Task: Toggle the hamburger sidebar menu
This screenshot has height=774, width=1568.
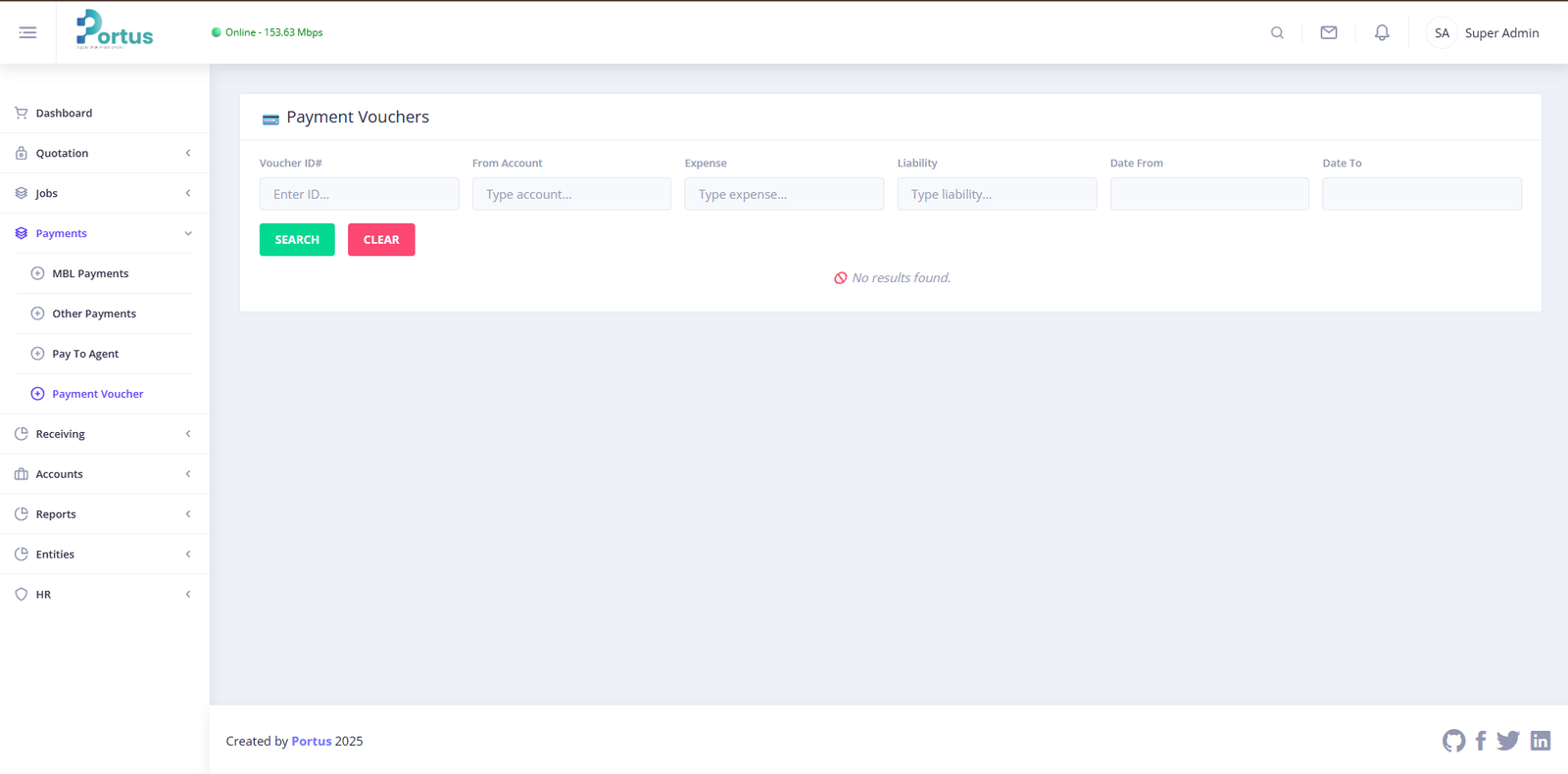Action: pyautogui.click(x=27, y=32)
